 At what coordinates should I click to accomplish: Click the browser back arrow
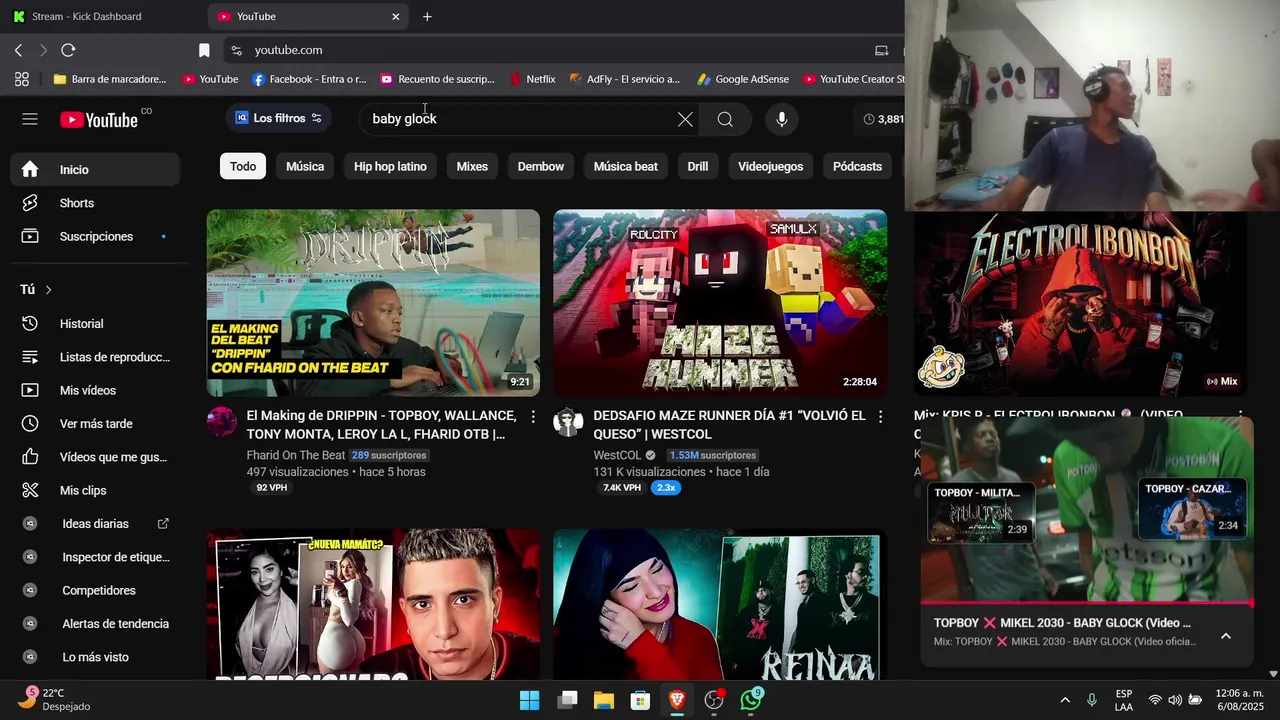(x=18, y=50)
